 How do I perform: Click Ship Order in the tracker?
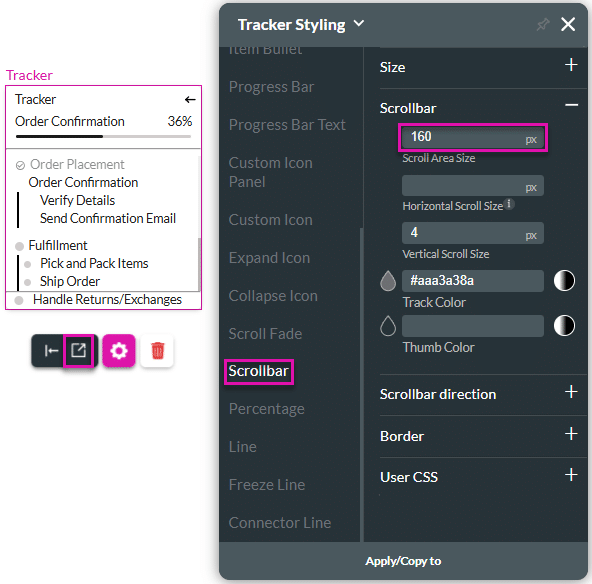(x=70, y=282)
